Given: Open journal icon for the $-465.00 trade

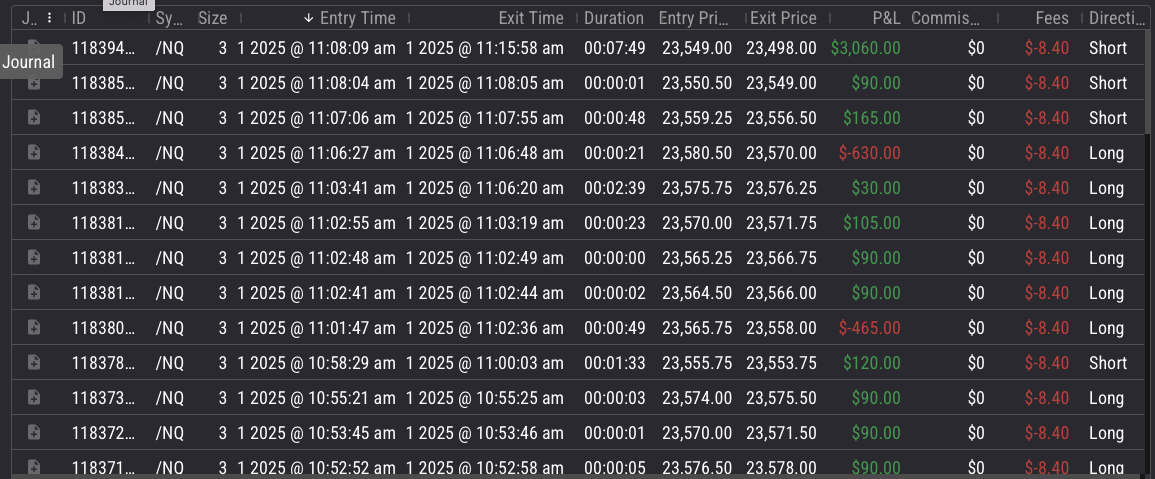Looking at the screenshot, I should click(33, 327).
